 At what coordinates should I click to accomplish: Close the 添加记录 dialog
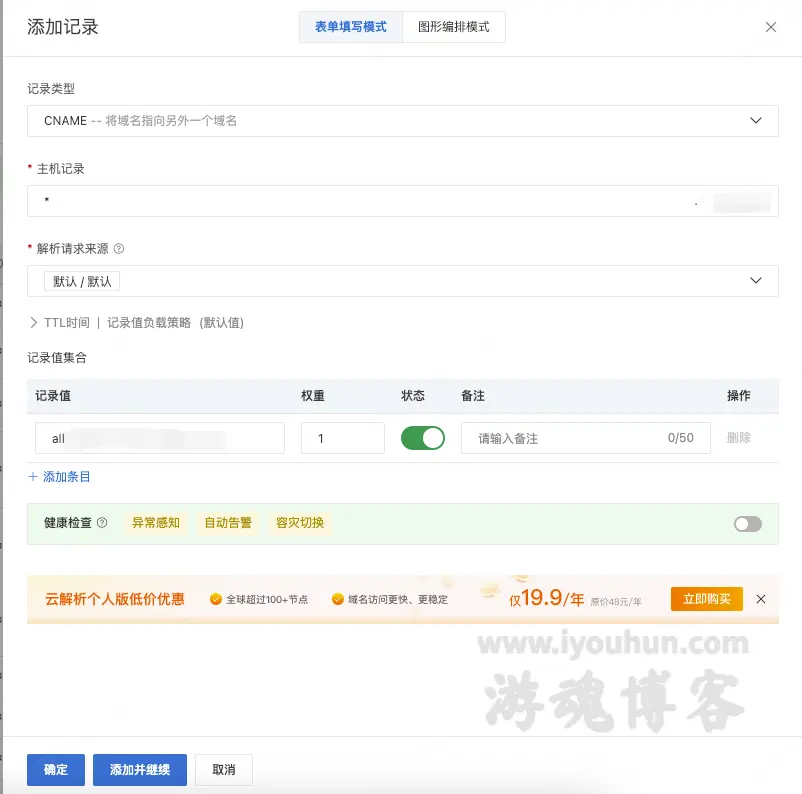point(771,27)
